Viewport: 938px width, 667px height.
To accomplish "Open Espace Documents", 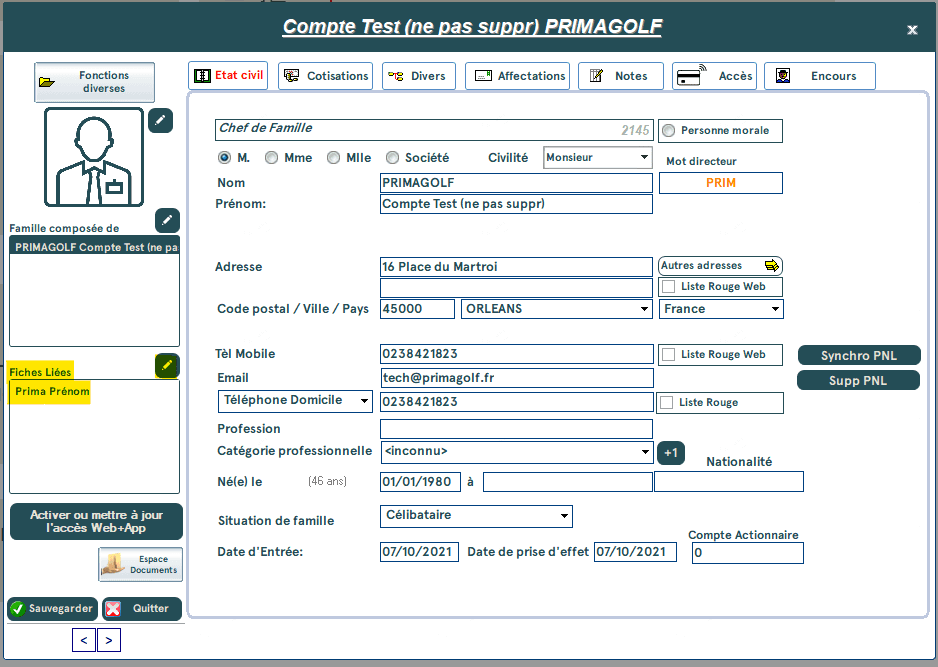I will (141, 564).
